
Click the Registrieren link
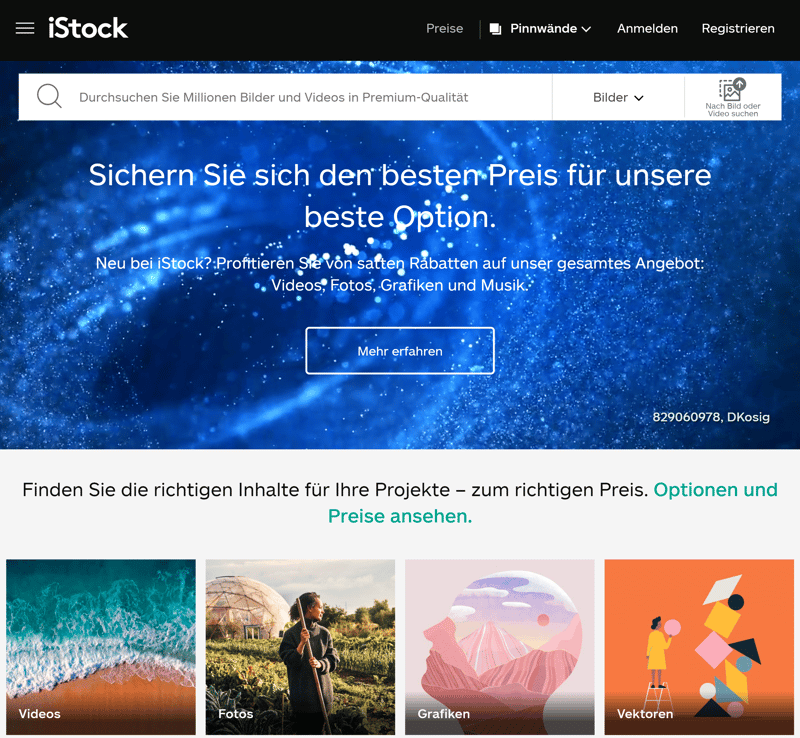[738, 29]
